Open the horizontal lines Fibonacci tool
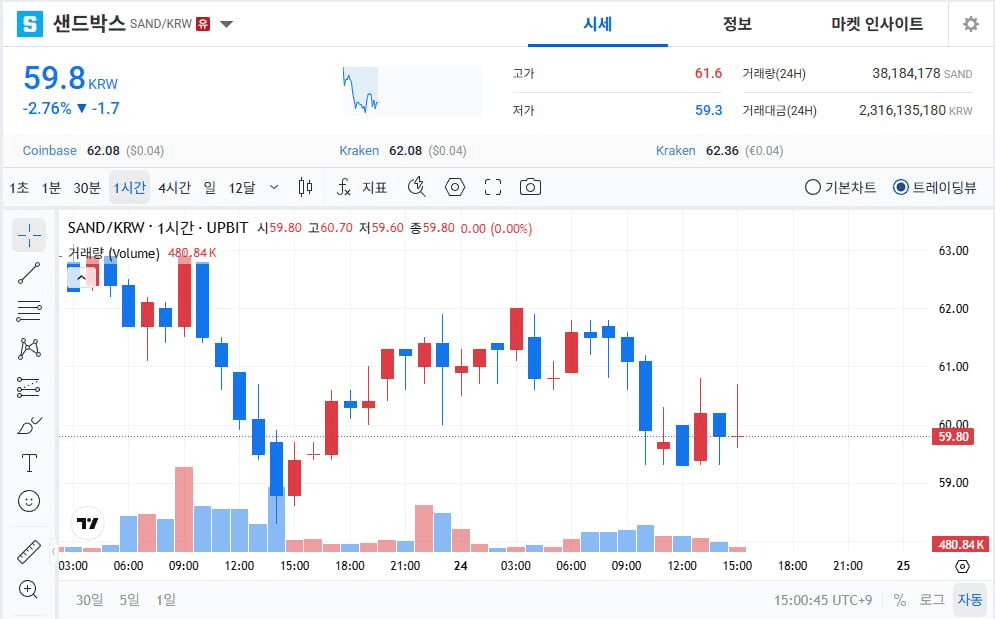Screen dimensions: 995x619 tap(29, 311)
